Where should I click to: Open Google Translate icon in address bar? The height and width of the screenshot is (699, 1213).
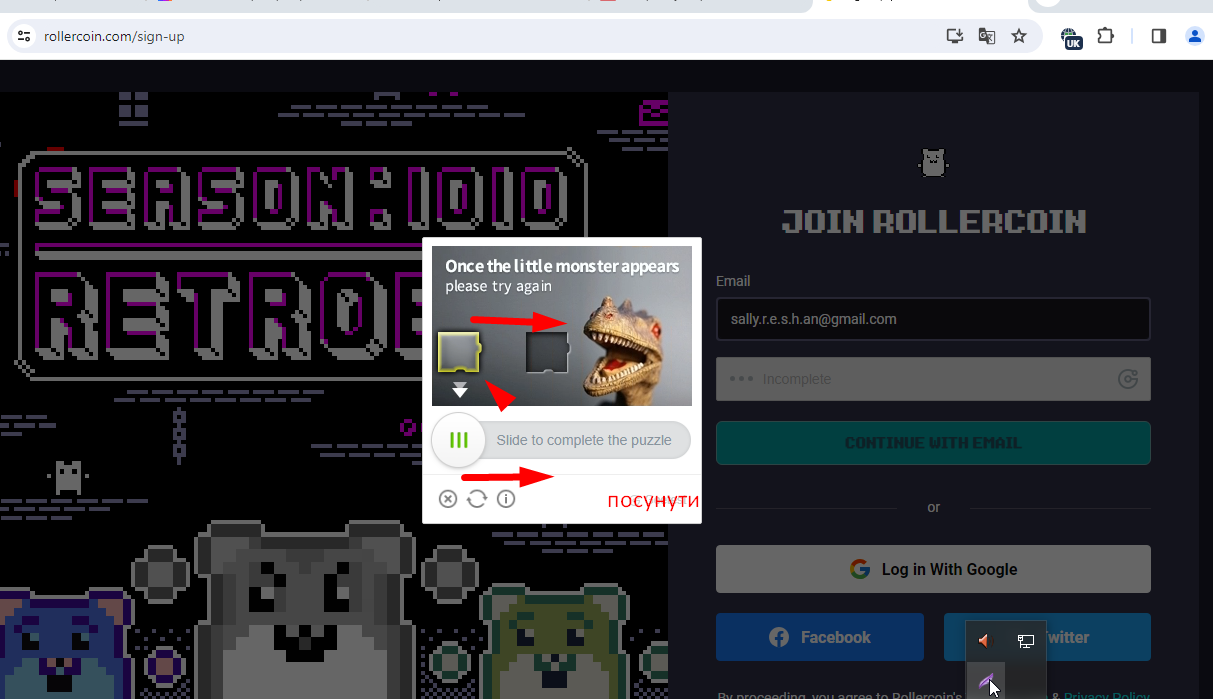[x=987, y=36]
